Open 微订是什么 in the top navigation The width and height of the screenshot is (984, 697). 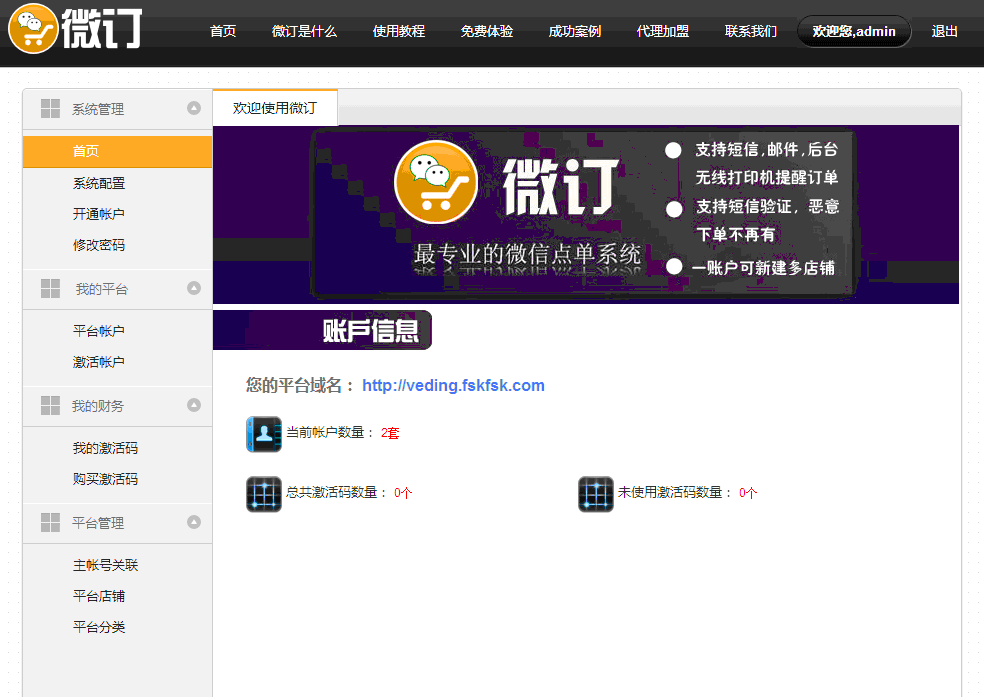(304, 31)
